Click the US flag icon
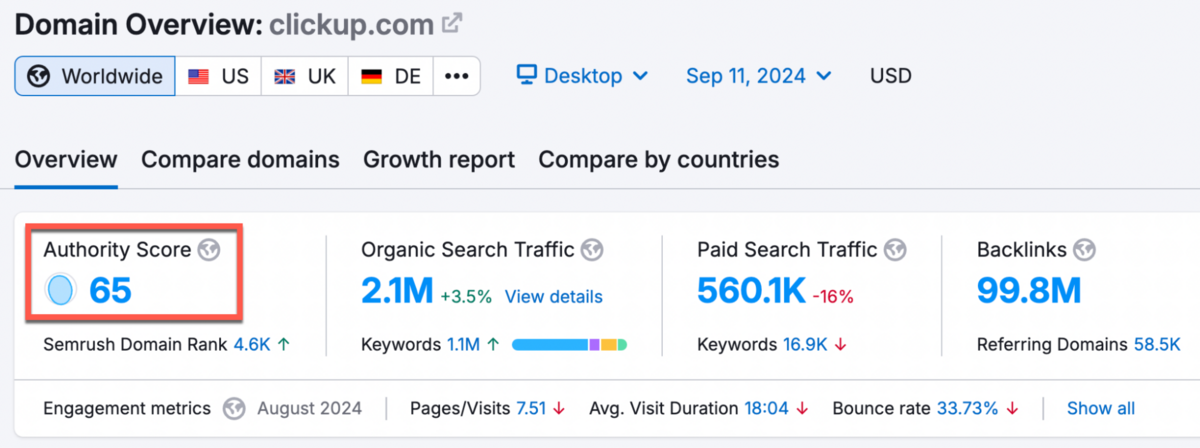This screenshot has height=448, width=1200. pos(198,76)
